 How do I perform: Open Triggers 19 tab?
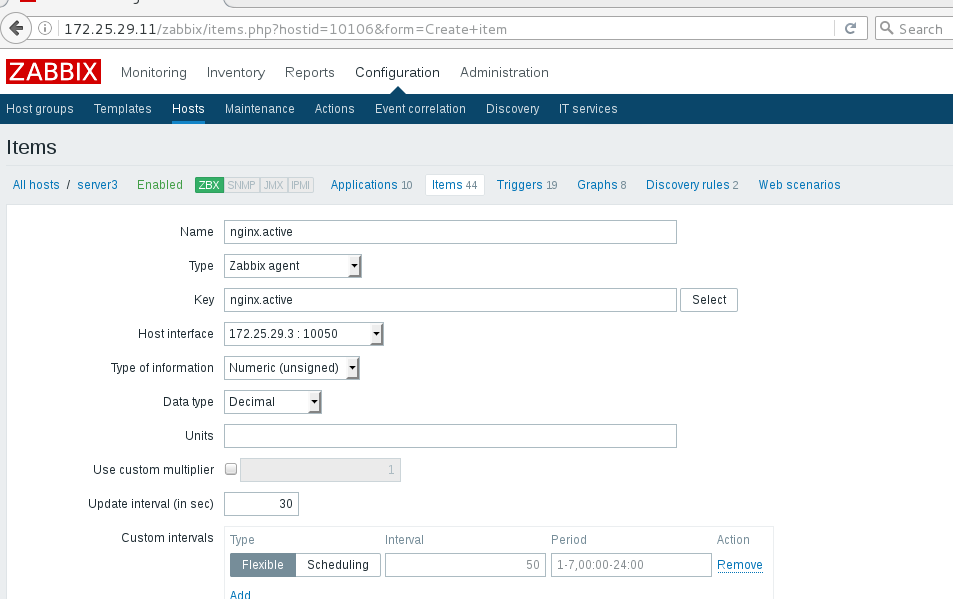(527, 185)
